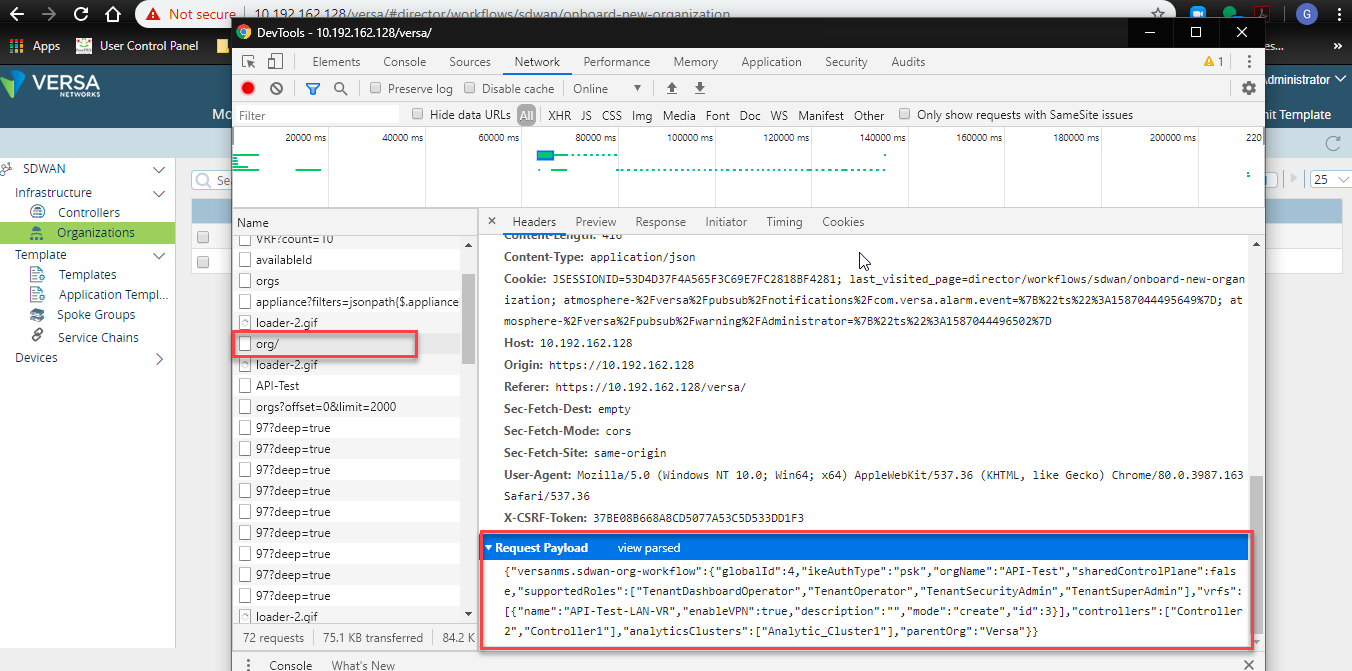
Task: Collapse Request Payload section triangle
Action: 488,548
